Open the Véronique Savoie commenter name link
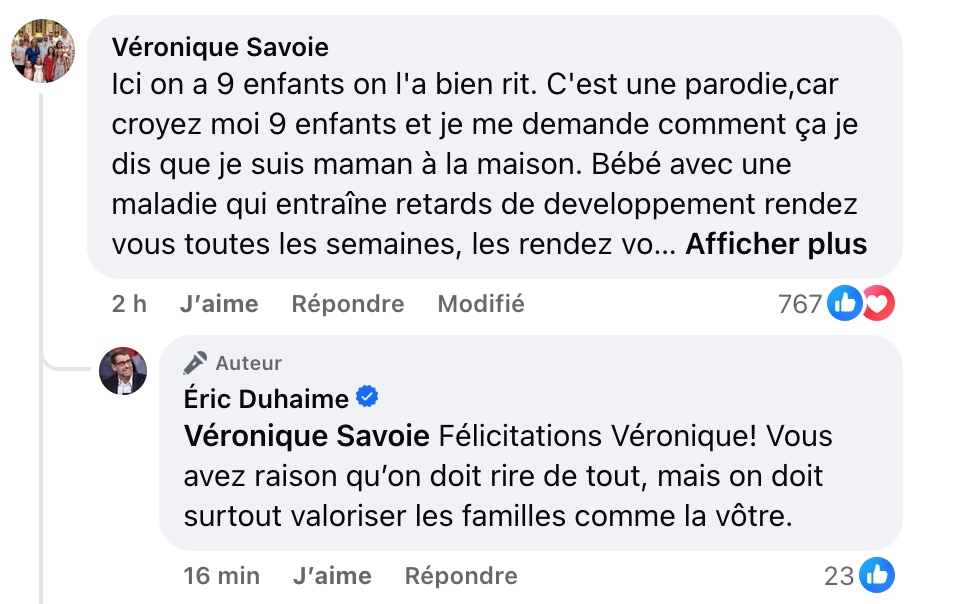 [220, 47]
